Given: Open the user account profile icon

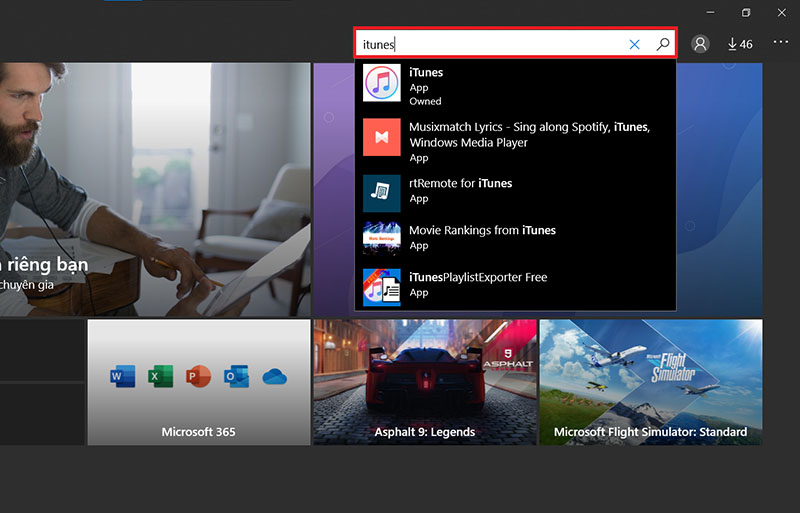Looking at the screenshot, I should click(700, 44).
